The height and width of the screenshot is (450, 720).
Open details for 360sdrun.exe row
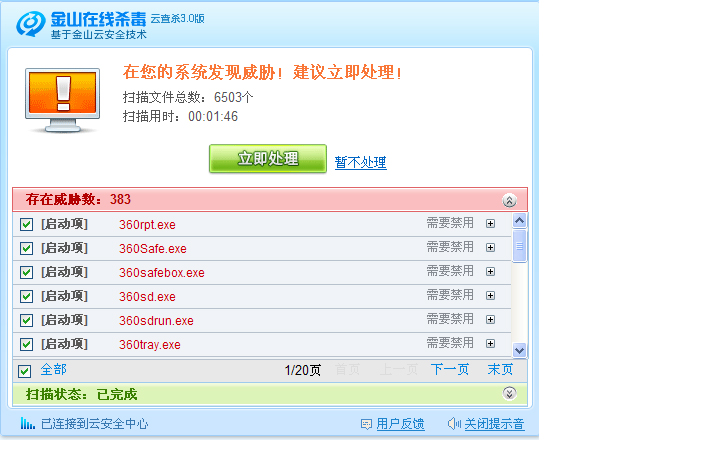coord(490,319)
